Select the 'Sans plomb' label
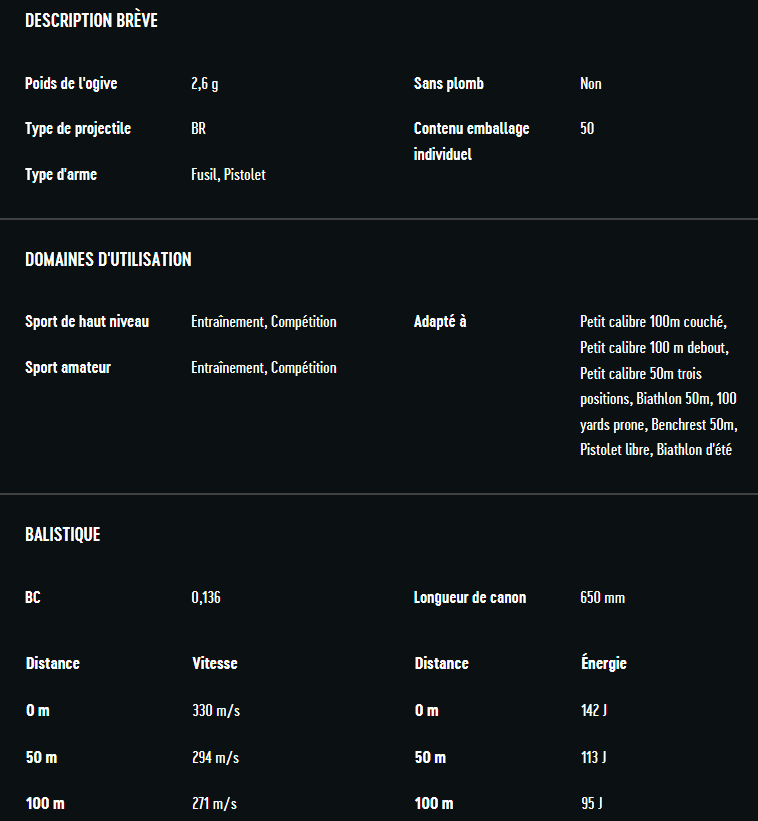Image resolution: width=758 pixels, height=821 pixels. pyautogui.click(x=448, y=84)
